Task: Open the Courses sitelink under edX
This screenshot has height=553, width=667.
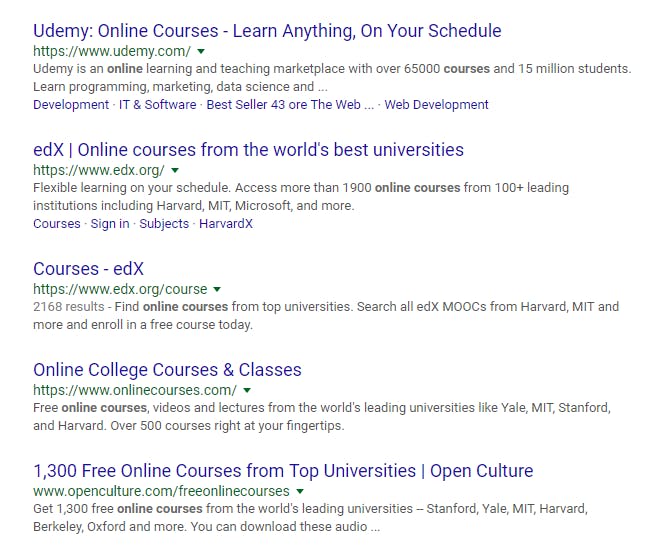Action: point(57,224)
